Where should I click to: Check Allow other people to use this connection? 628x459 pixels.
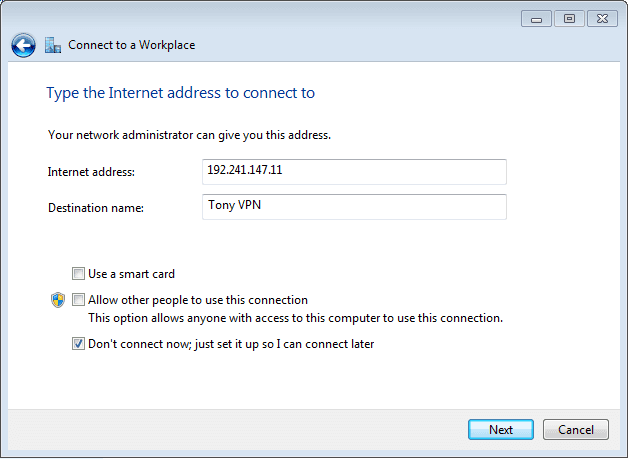[78, 300]
